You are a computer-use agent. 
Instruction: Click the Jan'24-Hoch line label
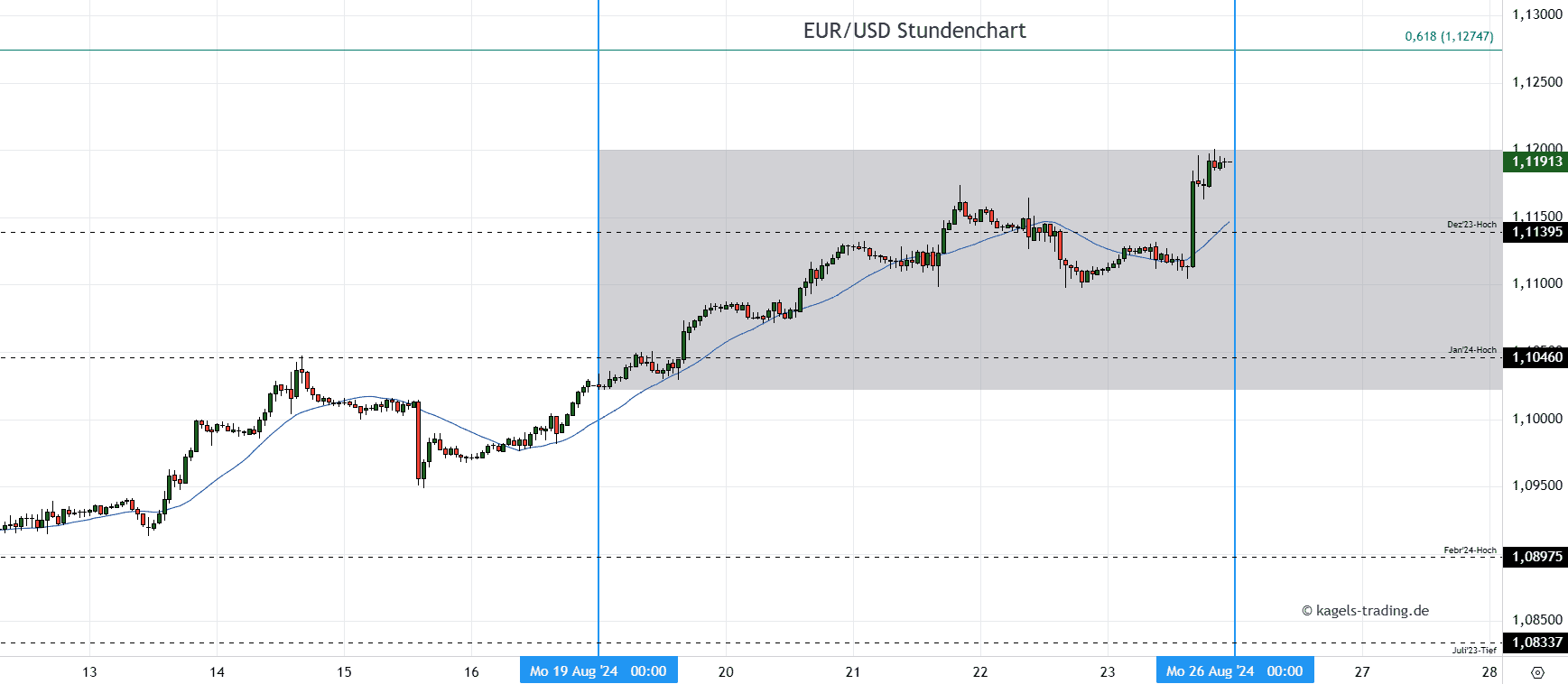(1472, 350)
